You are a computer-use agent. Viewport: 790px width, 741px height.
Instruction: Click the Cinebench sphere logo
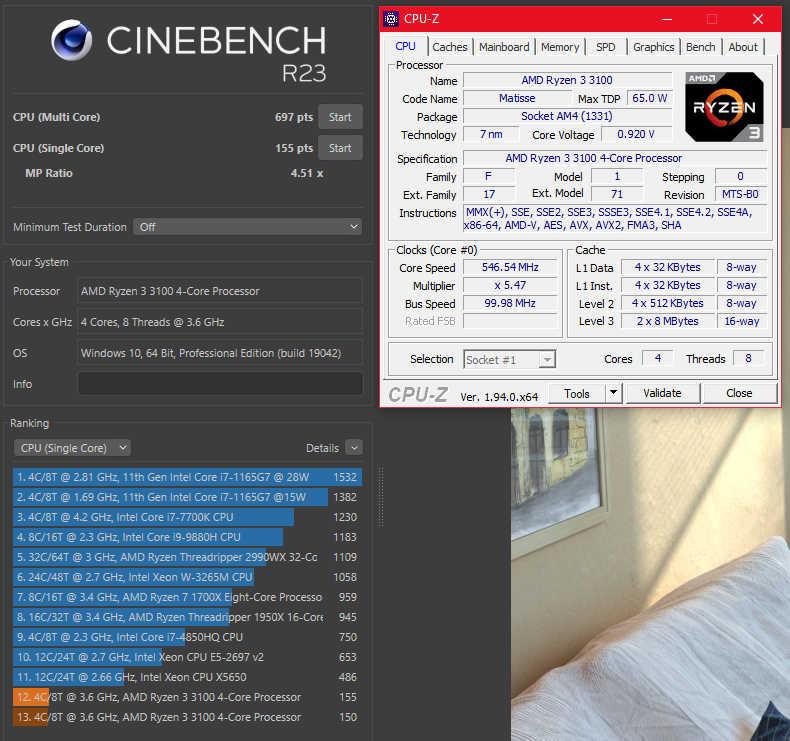(x=72, y=40)
